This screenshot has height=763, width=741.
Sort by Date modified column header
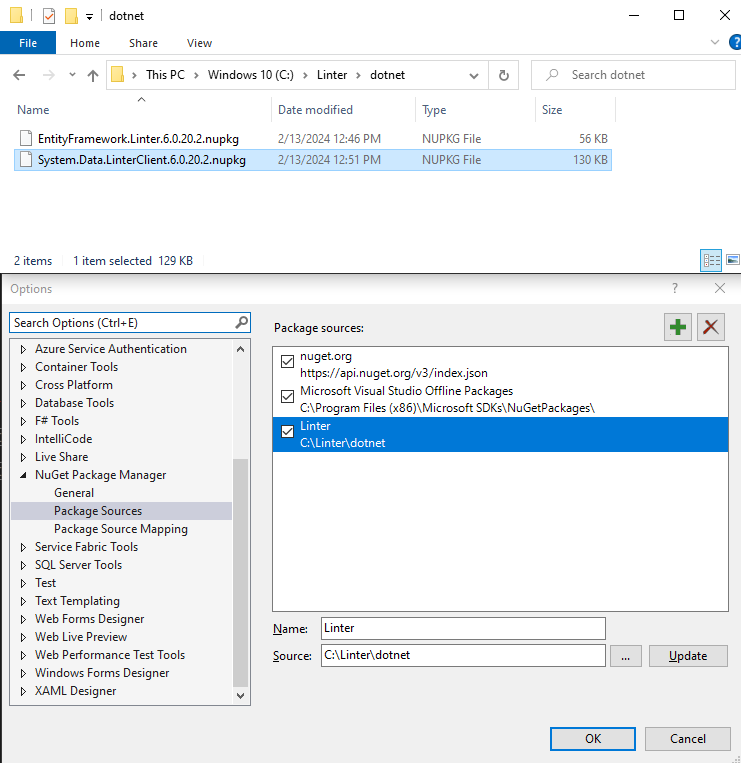(x=315, y=110)
